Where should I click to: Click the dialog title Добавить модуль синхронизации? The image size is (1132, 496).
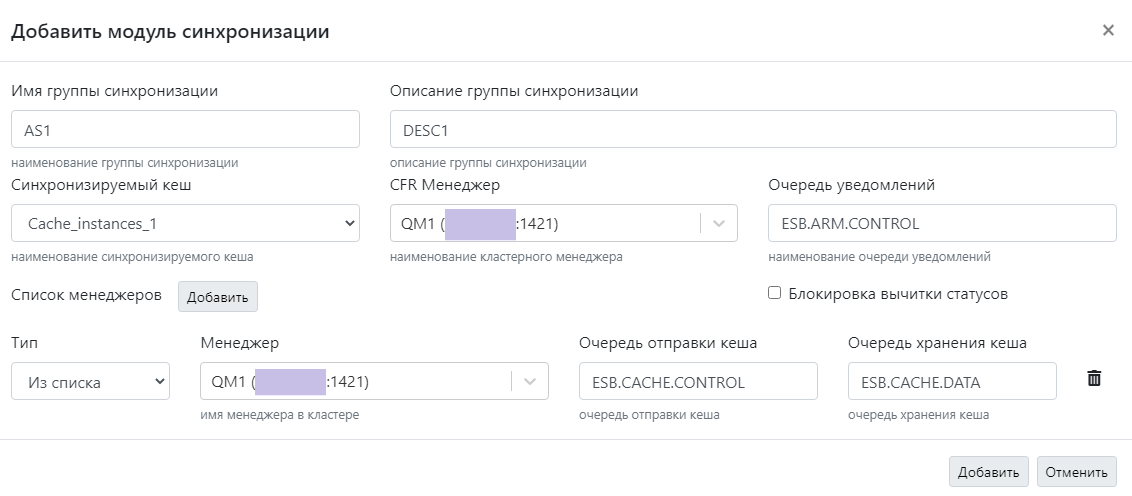click(170, 31)
